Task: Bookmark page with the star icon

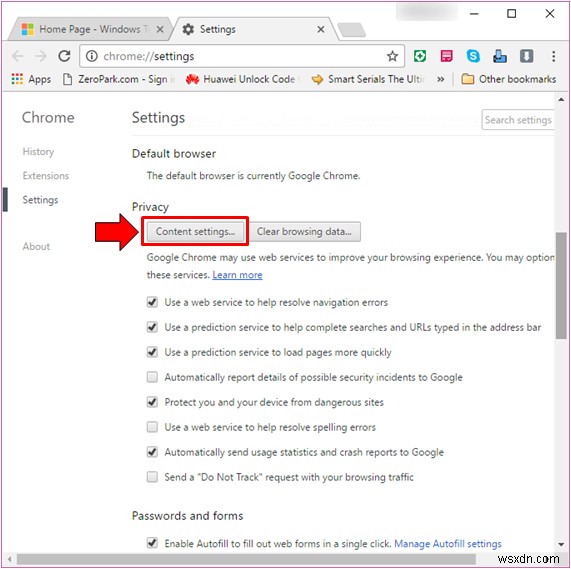Action: (x=392, y=56)
